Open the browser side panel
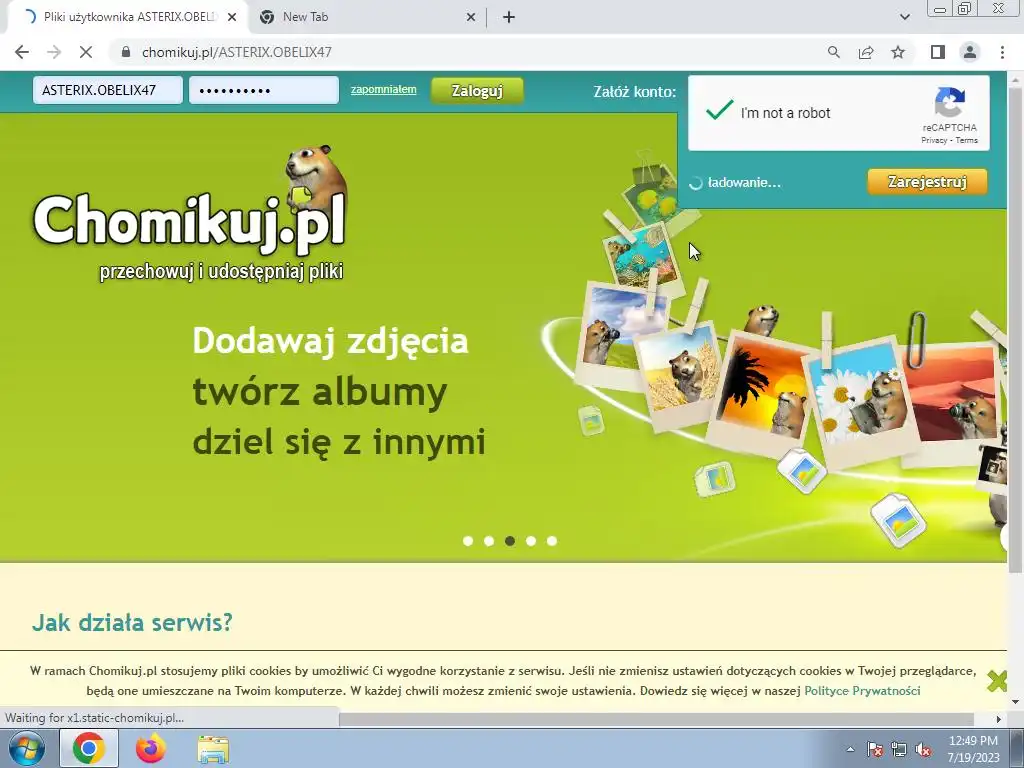Screen dimensions: 1024x768 click(938, 52)
